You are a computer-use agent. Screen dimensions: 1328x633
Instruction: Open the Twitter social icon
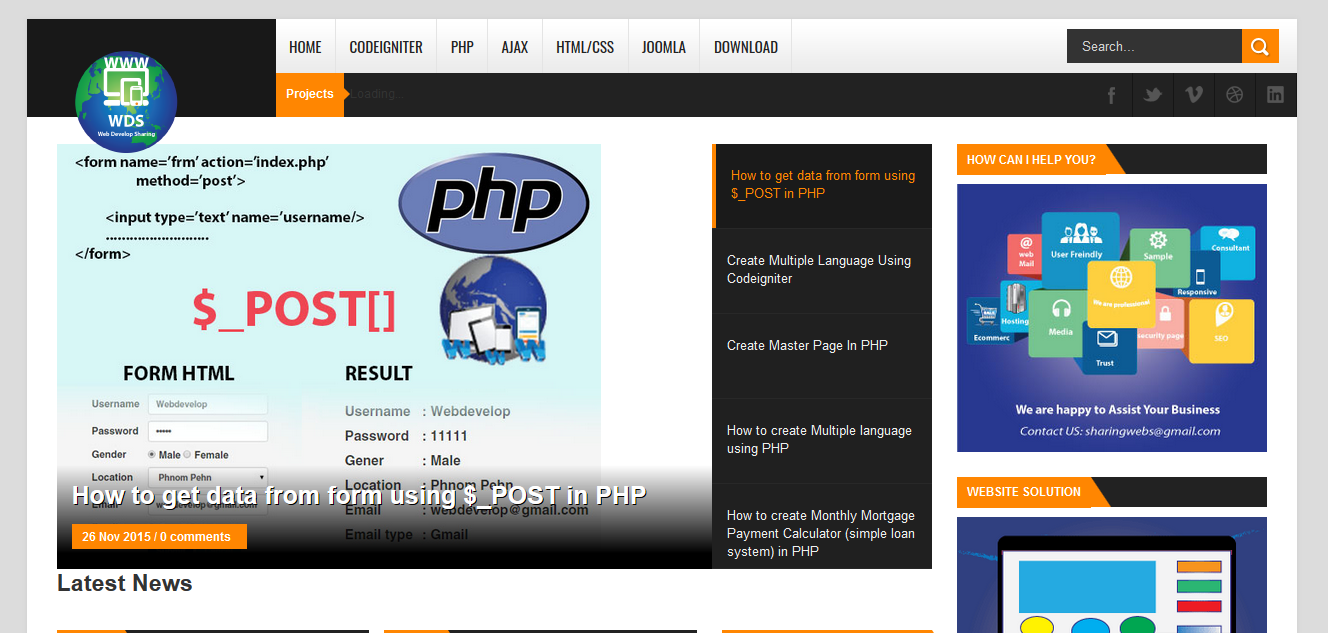(1152, 95)
